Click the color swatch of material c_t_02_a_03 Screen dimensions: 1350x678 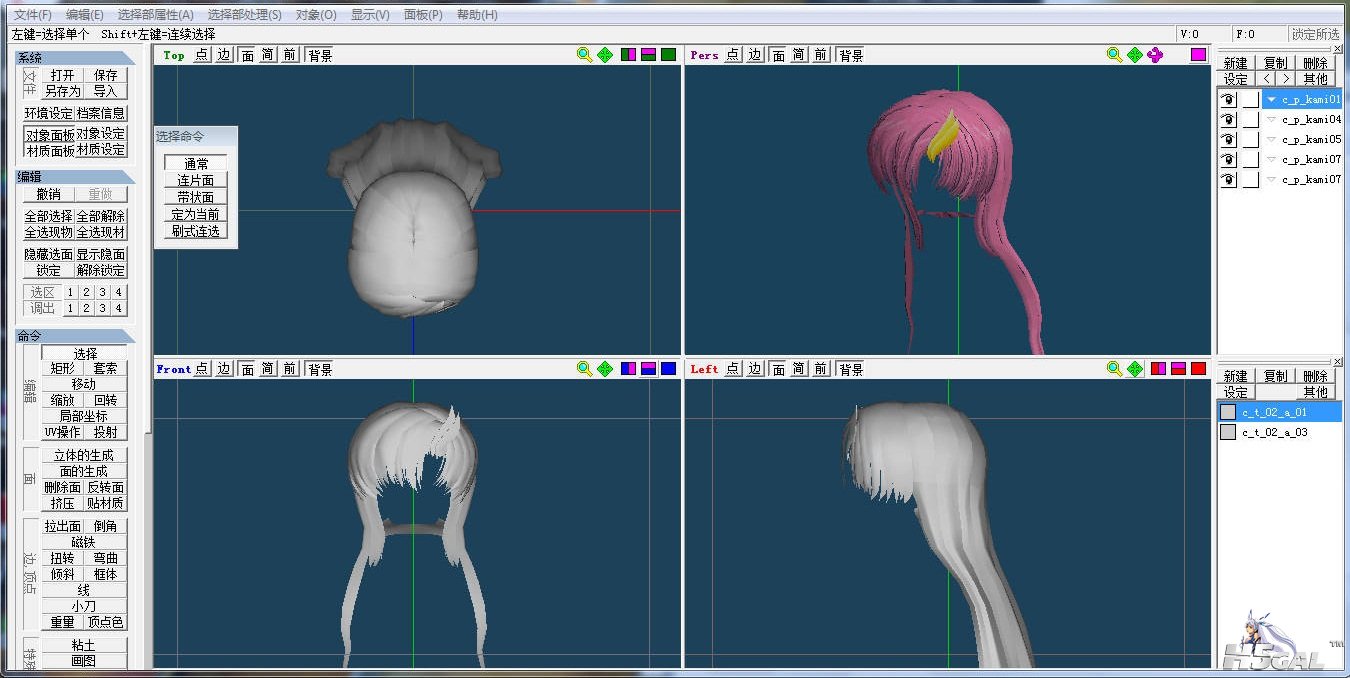click(x=1228, y=433)
